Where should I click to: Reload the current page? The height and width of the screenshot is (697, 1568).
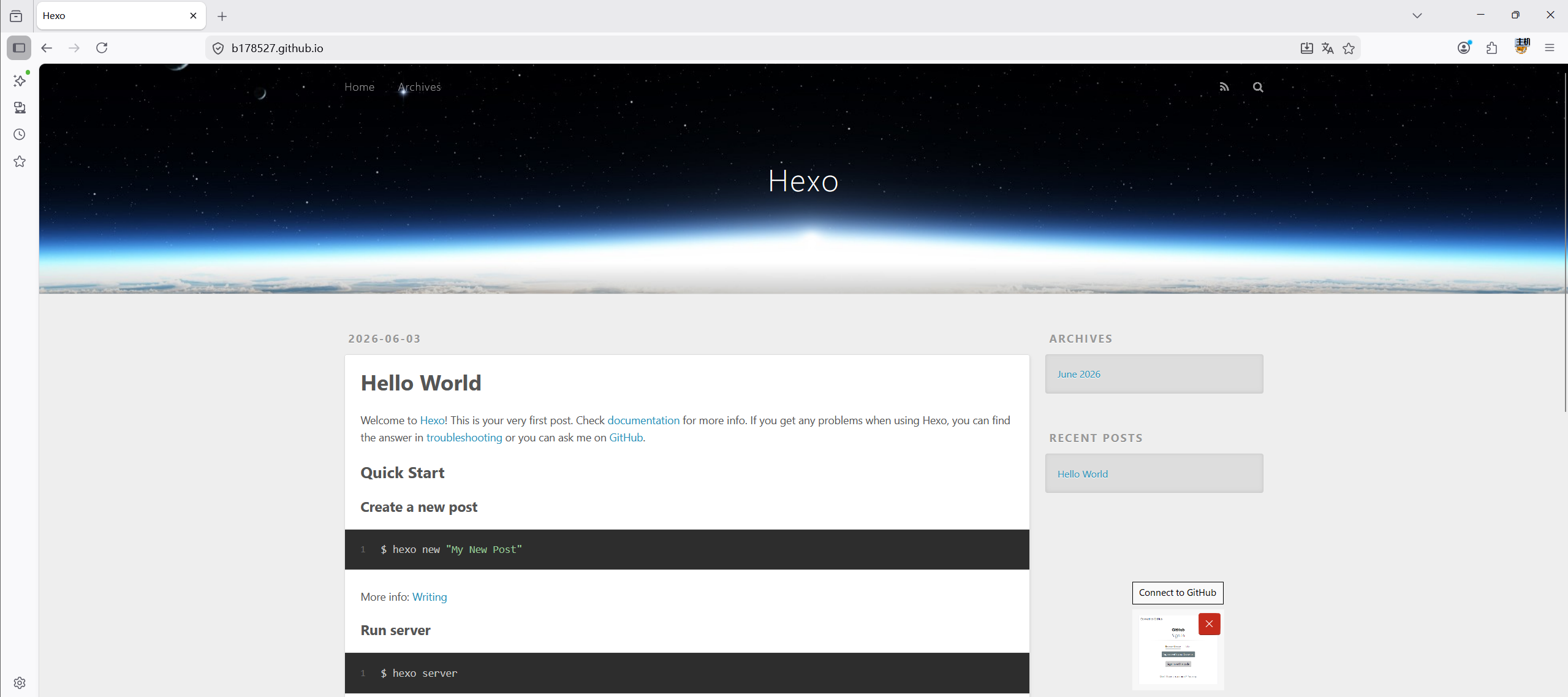tap(102, 48)
